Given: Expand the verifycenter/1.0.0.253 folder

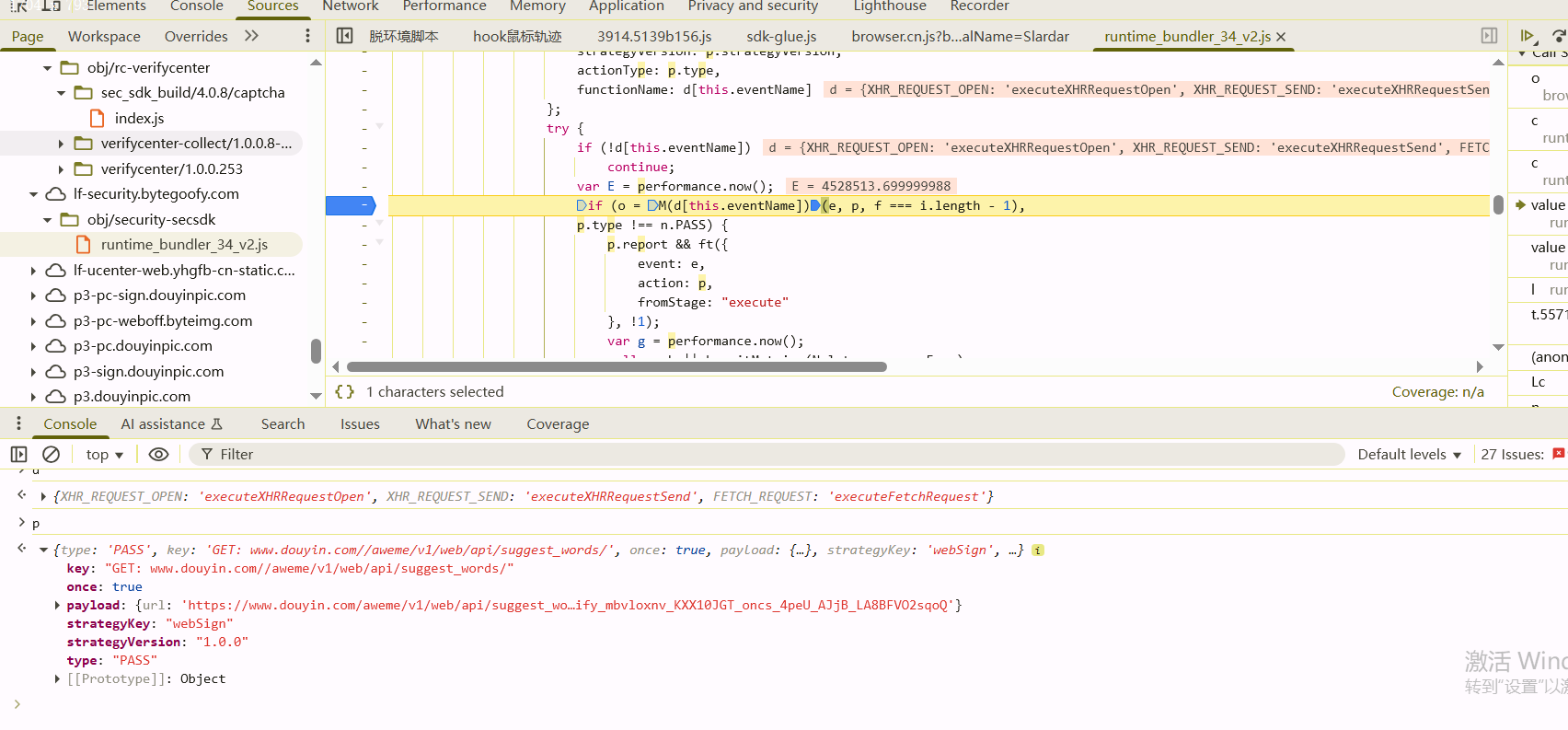Looking at the screenshot, I should tap(62, 169).
